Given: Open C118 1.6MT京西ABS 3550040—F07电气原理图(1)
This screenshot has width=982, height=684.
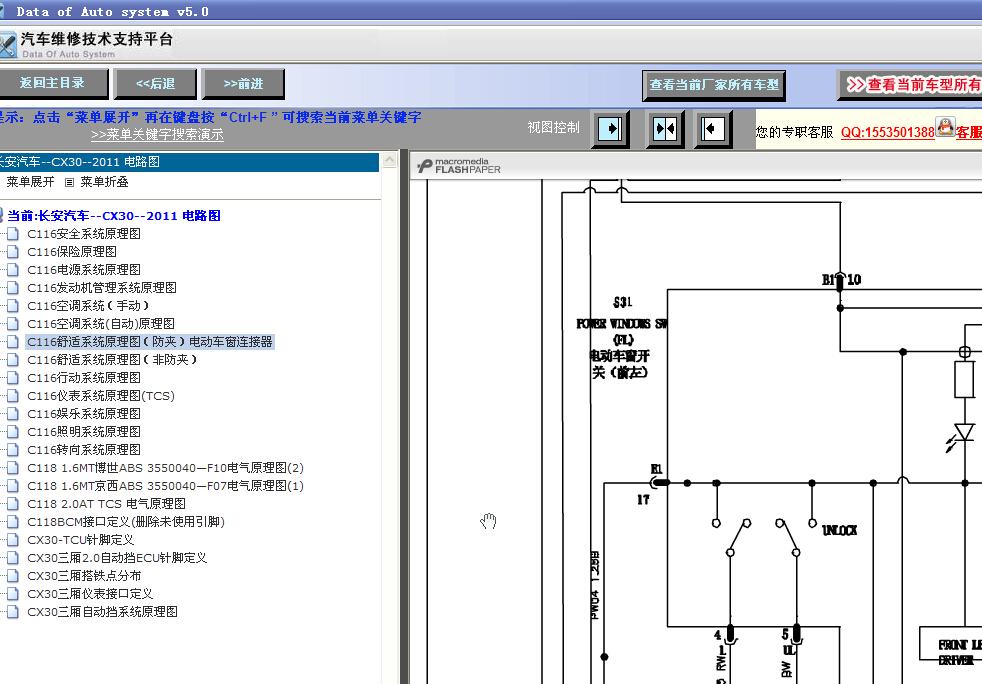Looking at the screenshot, I should [x=165, y=486].
